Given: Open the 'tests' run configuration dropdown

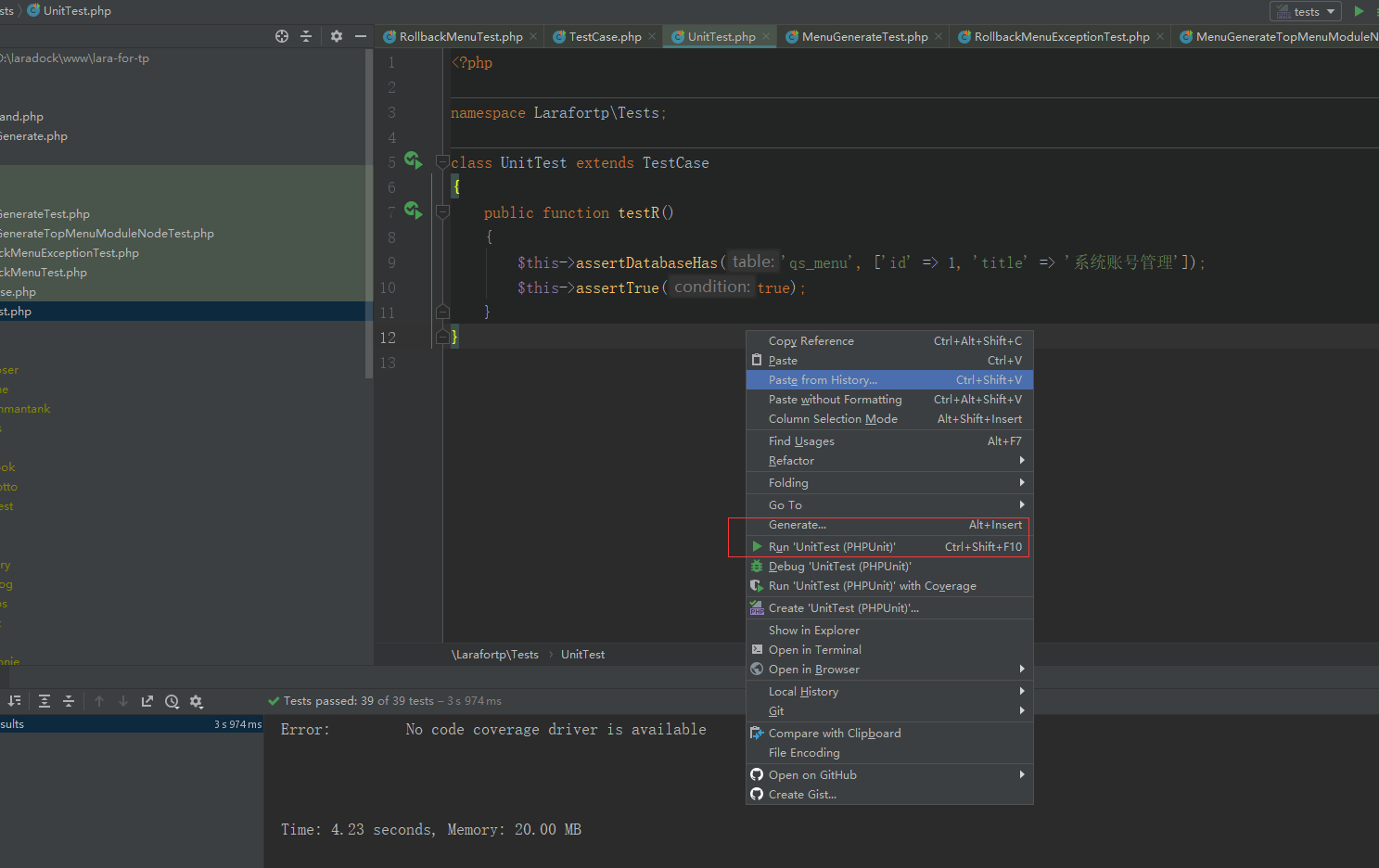Looking at the screenshot, I should click(x=1306, y=11).
